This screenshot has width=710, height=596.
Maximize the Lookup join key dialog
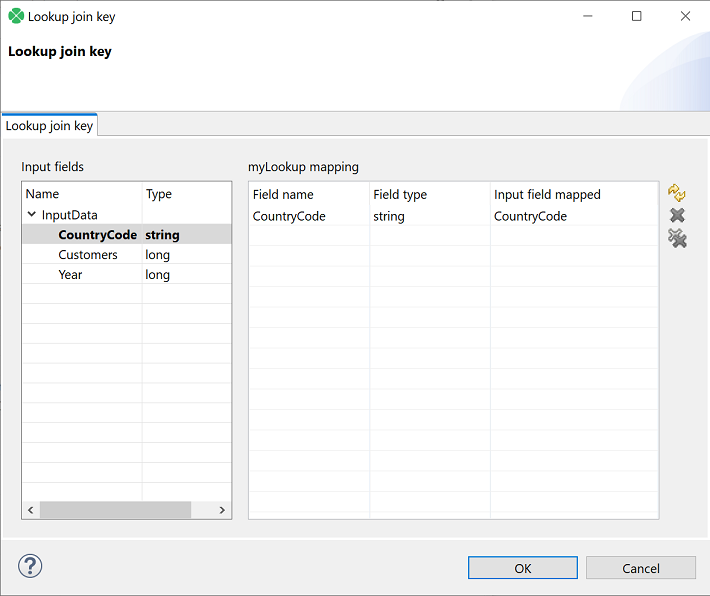(637, 17)
